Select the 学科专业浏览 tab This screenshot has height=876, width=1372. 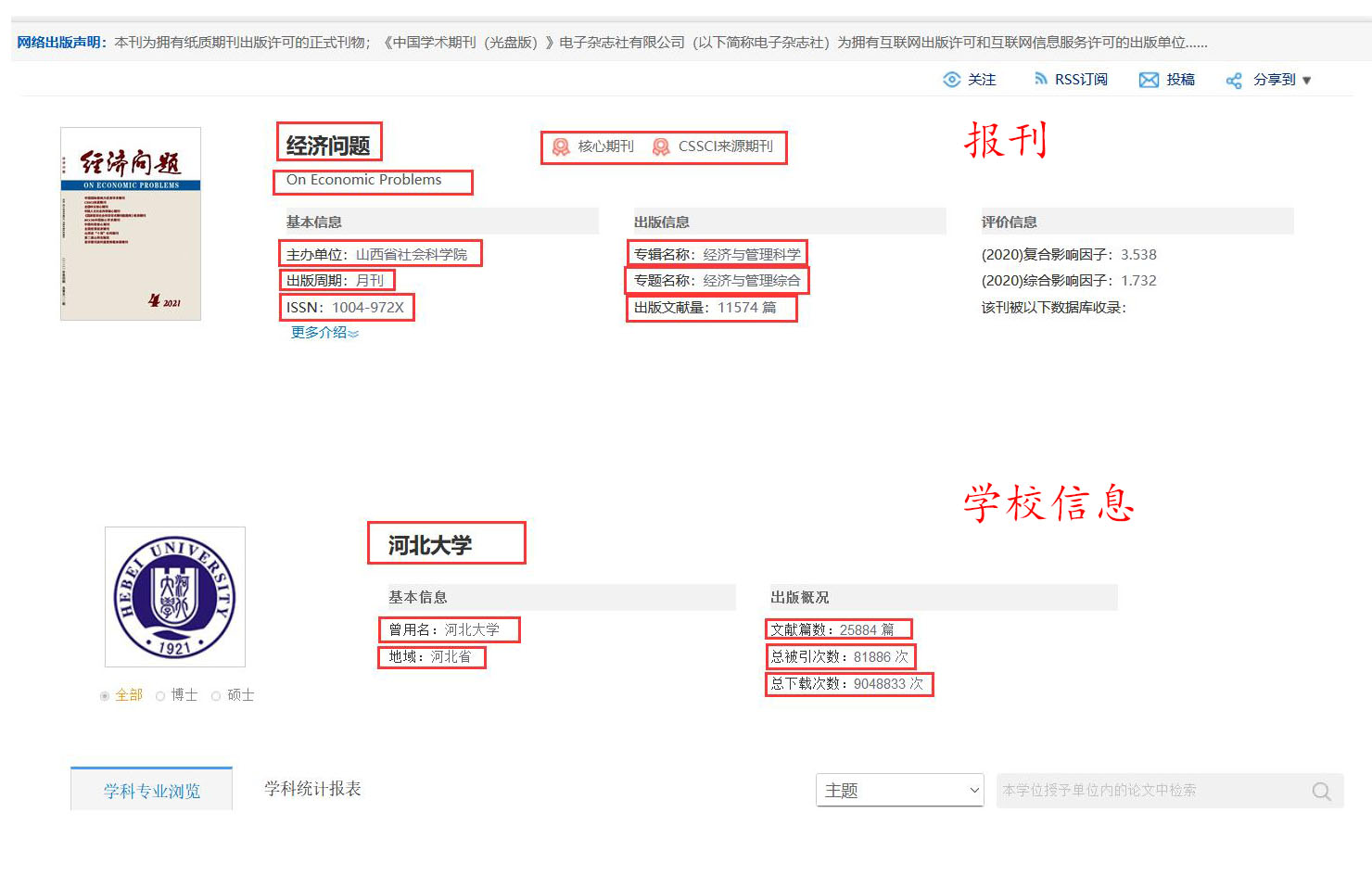[150, 788]
